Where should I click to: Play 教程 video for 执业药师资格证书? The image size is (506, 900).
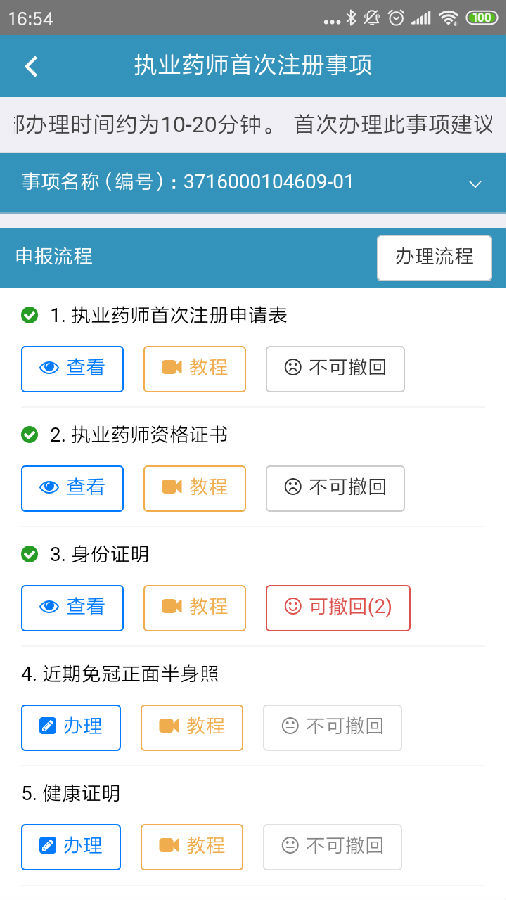pyautogui.click(x=194, y=488)
